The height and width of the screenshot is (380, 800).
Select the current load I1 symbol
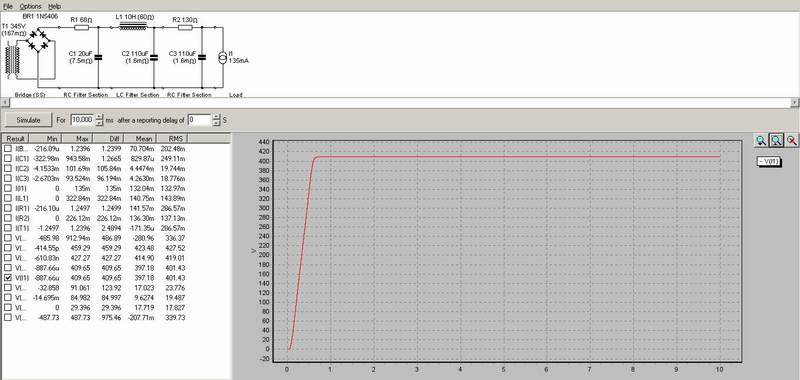point(222,57)
